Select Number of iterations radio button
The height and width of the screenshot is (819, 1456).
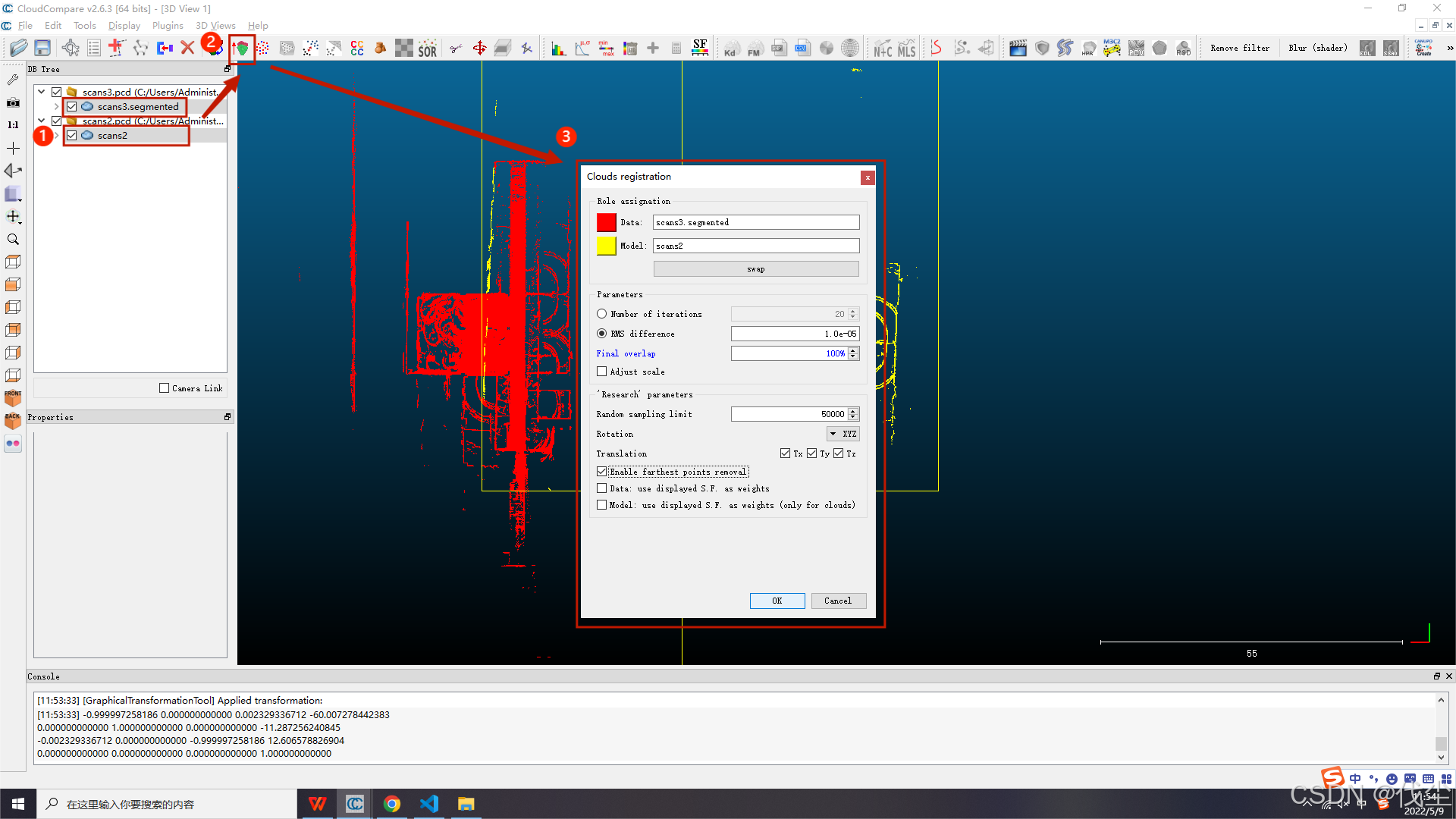click(602, 314)
